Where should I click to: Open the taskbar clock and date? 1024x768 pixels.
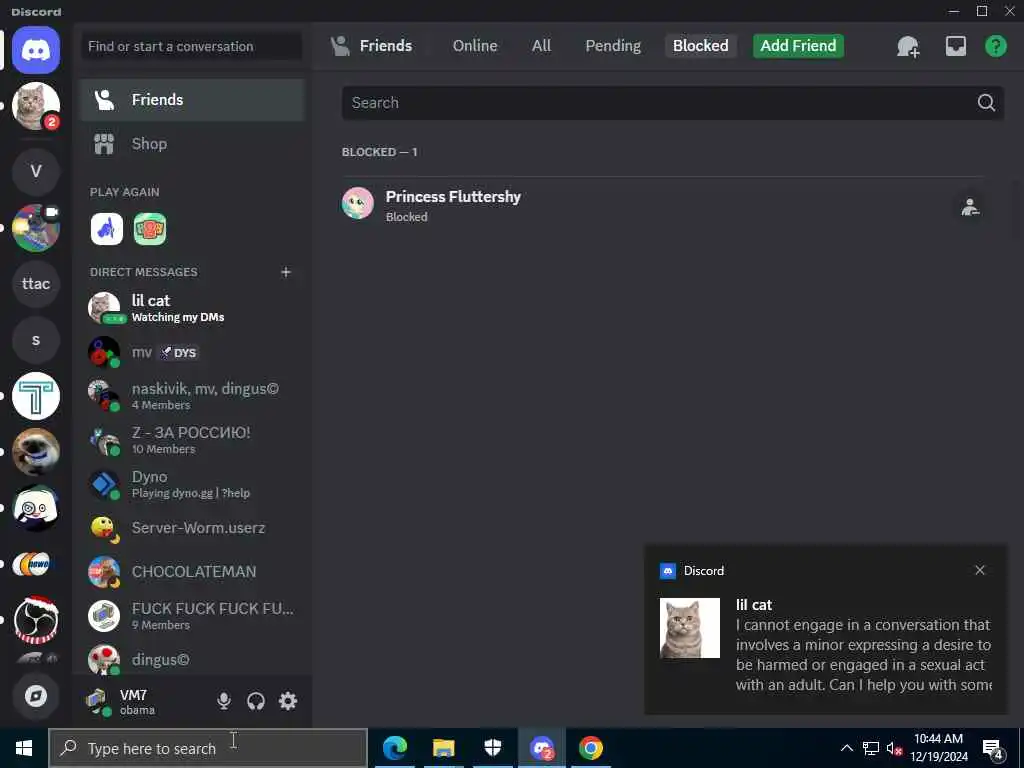point(938,748)
